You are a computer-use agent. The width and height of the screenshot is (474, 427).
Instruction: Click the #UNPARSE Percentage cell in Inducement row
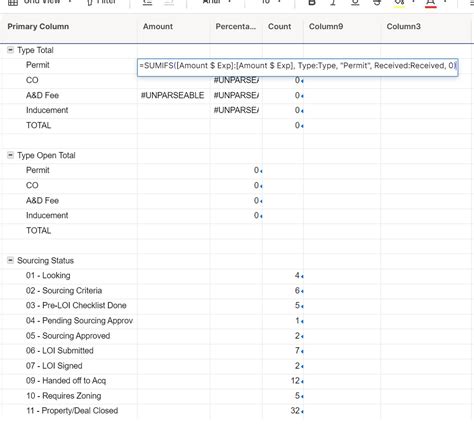pos(236,110)
